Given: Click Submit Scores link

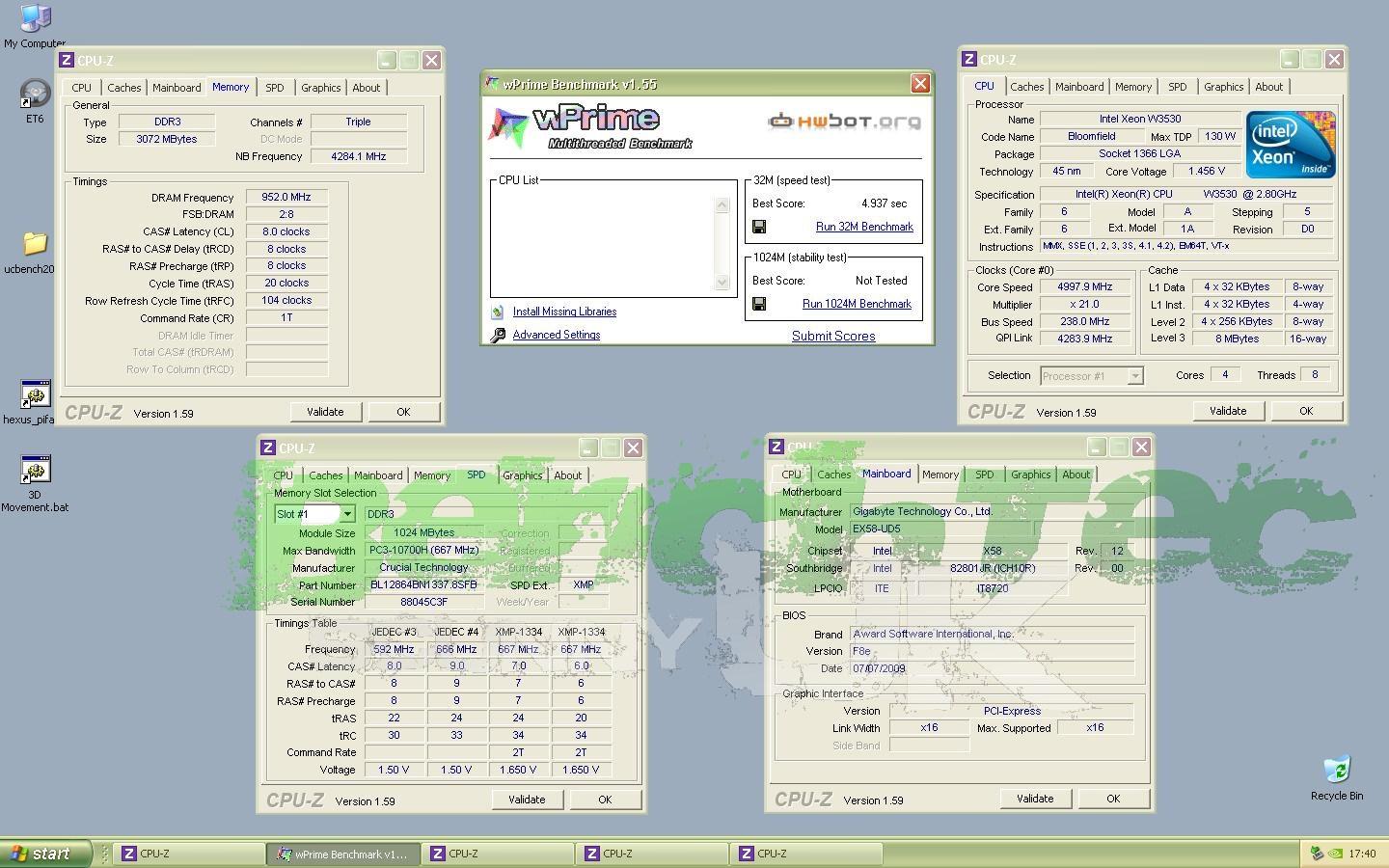Looking at the screenshot, I should click(833, 336).
